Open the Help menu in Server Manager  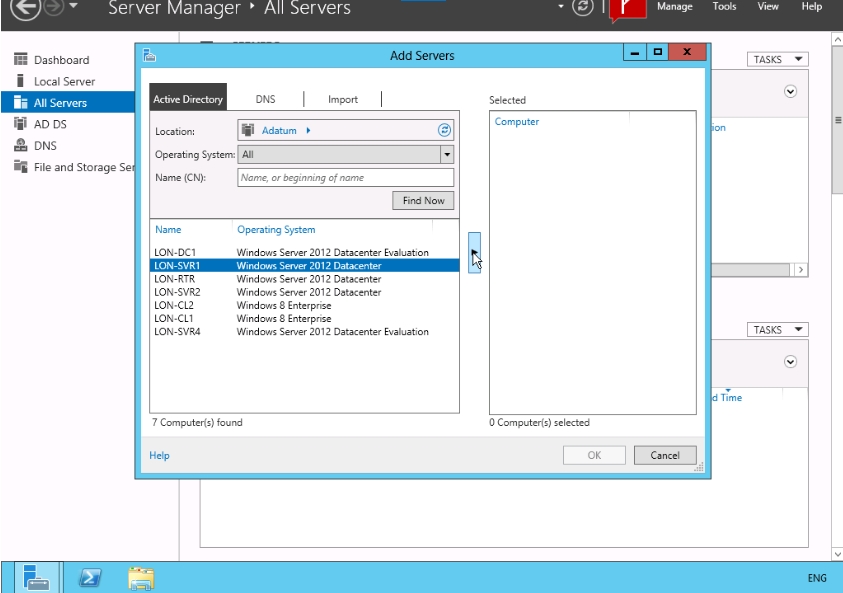click(811, 6)
